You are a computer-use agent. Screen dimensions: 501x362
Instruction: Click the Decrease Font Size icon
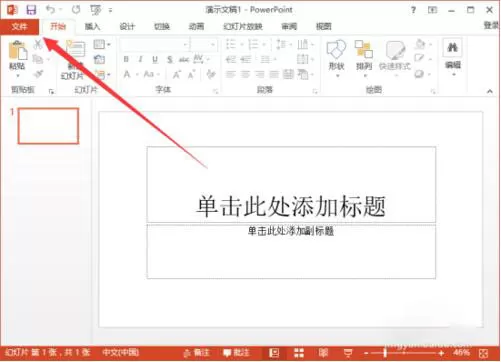click(x=191, y=74)
